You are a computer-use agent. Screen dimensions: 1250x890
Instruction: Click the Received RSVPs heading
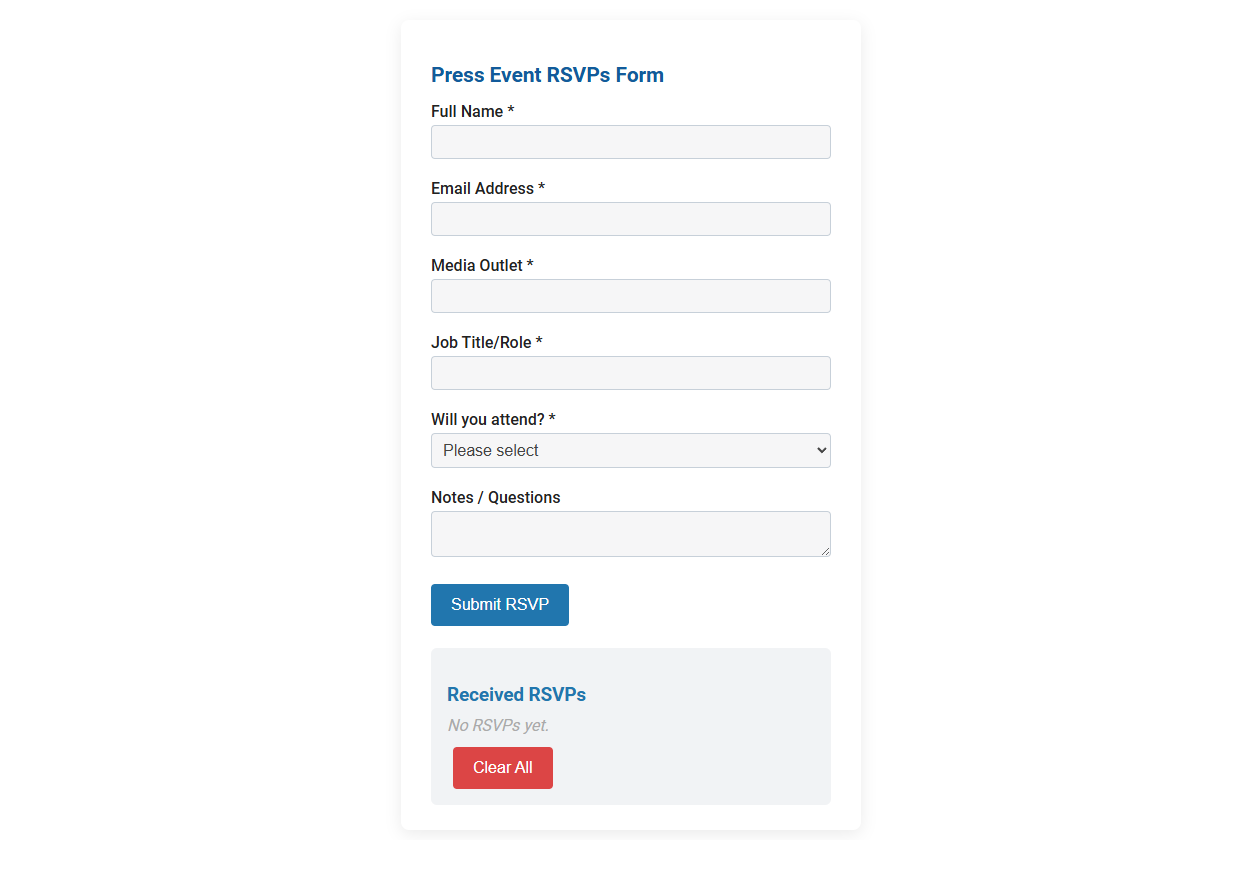point(516,694)
